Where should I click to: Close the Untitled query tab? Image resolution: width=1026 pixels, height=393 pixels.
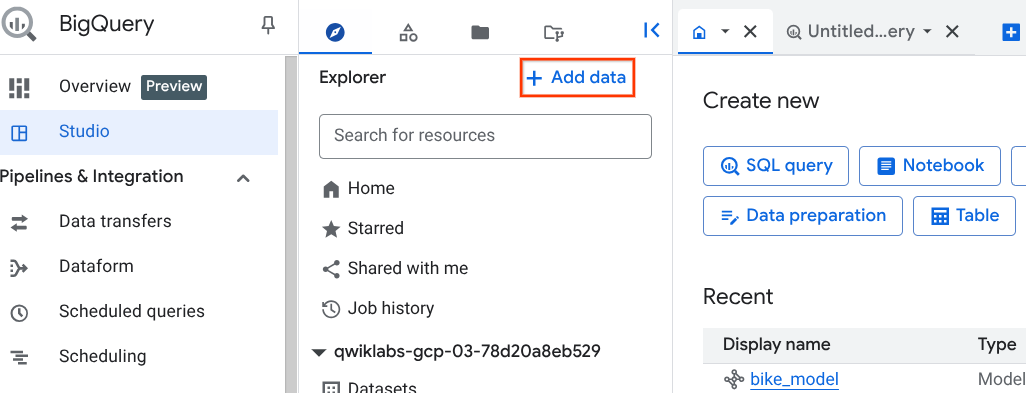(953, 31)
